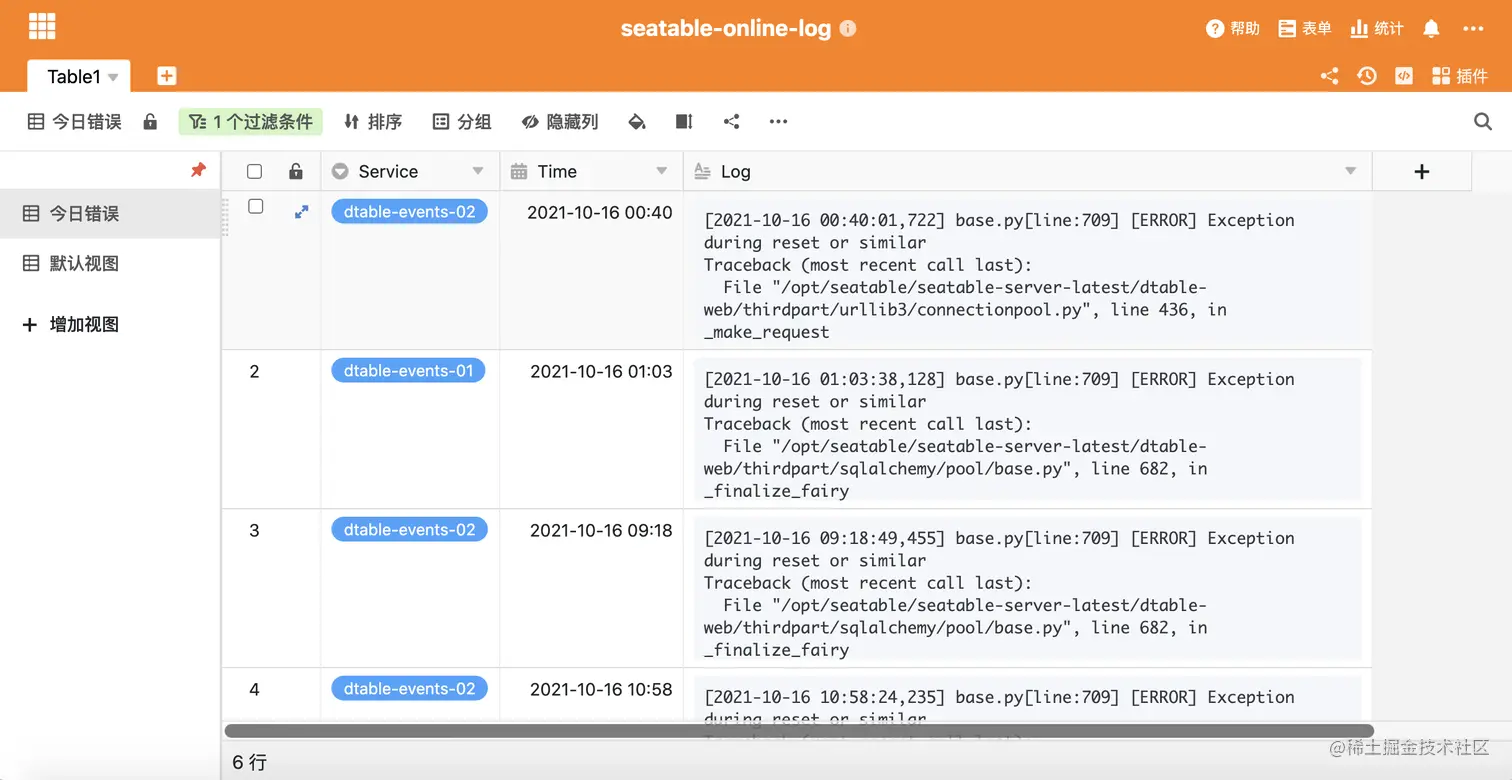
Task: Open the Time column dropdown arrow
Action: pos(661,172)
